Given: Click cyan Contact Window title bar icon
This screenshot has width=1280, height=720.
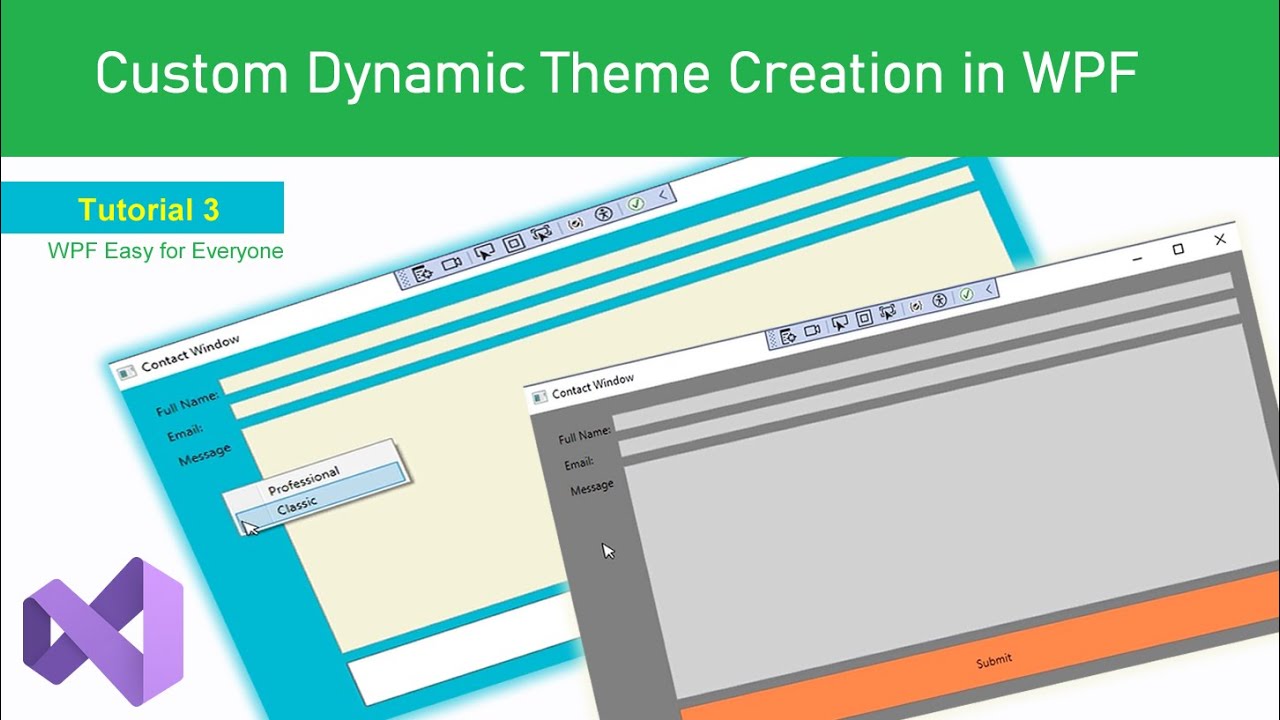Looking at the screenshot, I should point(126,373).
